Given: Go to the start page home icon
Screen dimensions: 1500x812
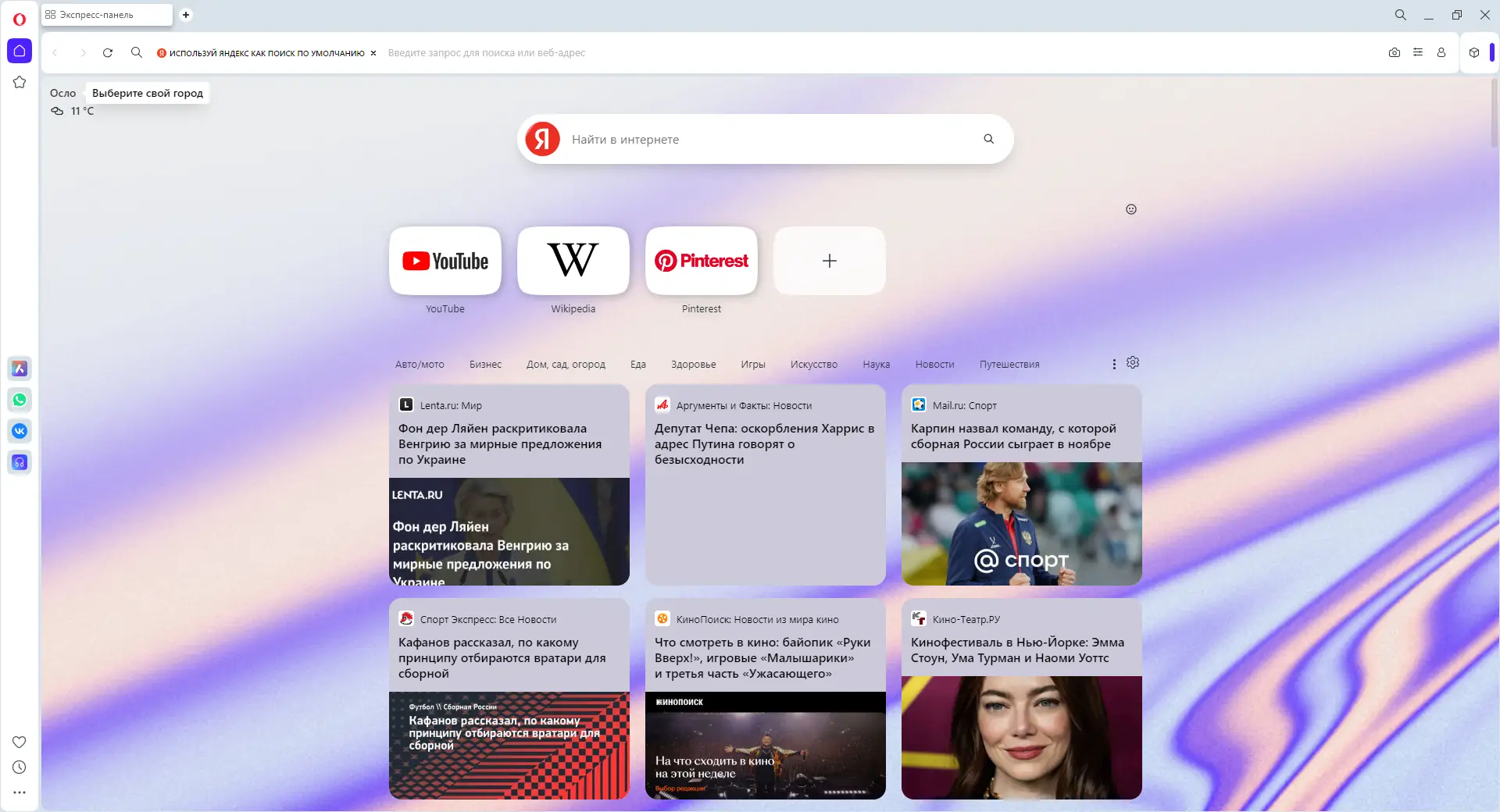Looking at the screenshot, I should point(20,51).
